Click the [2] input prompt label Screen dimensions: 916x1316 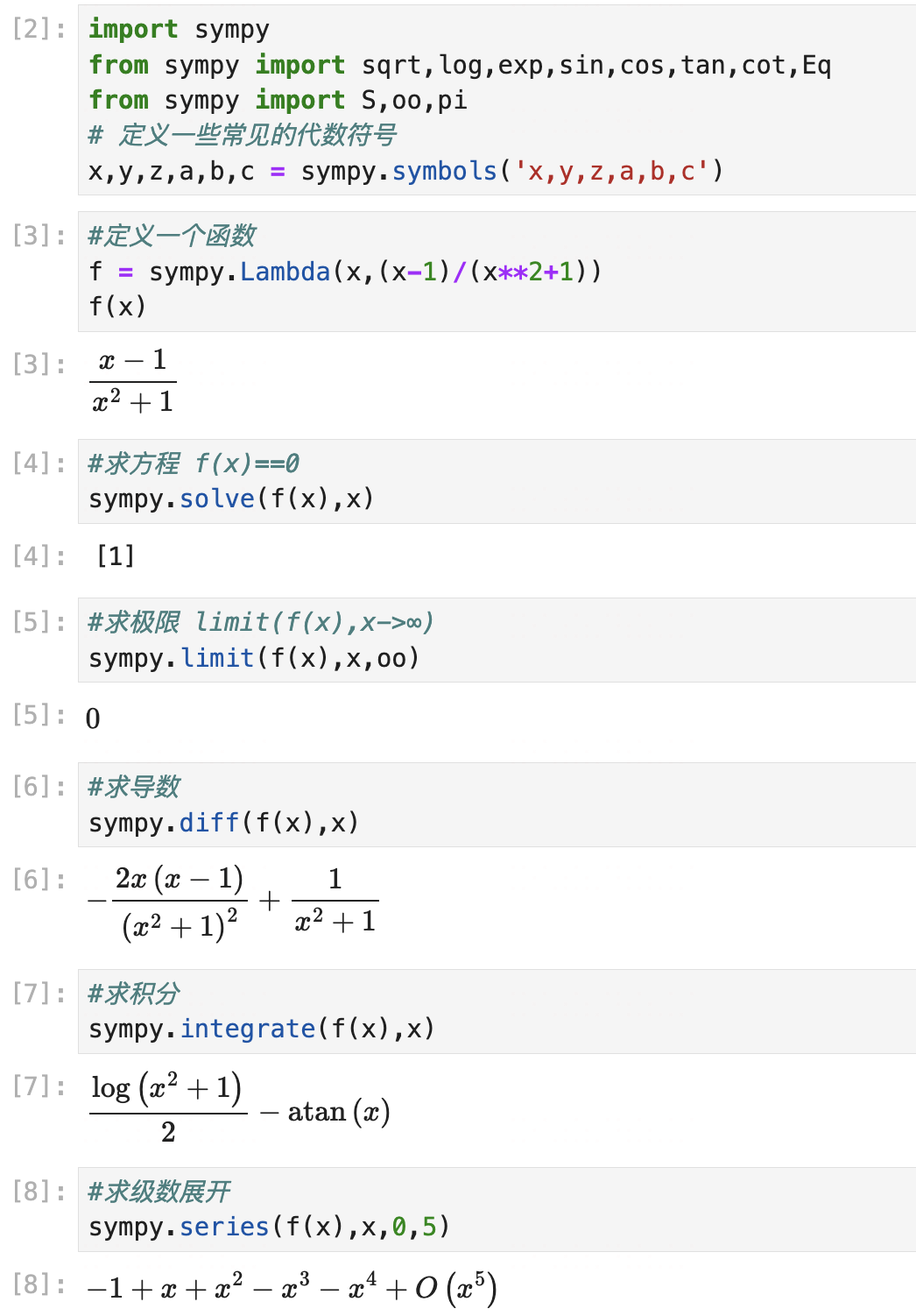point(39,30)
